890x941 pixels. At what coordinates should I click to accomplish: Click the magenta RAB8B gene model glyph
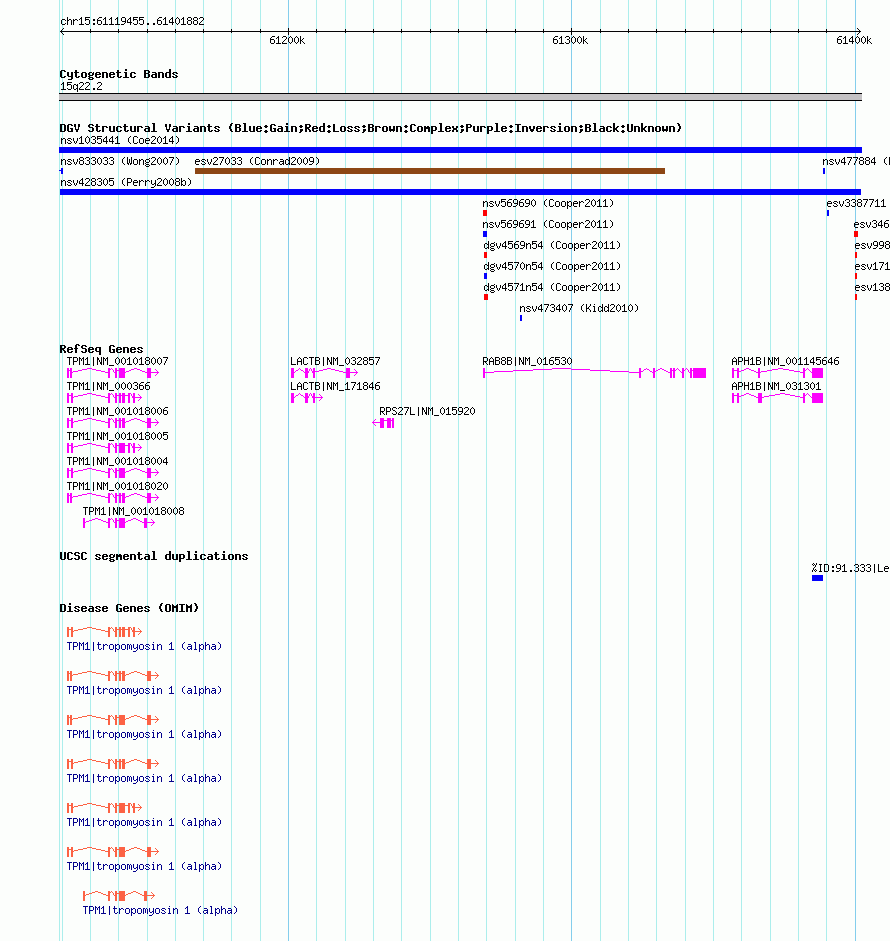point(594,373)
